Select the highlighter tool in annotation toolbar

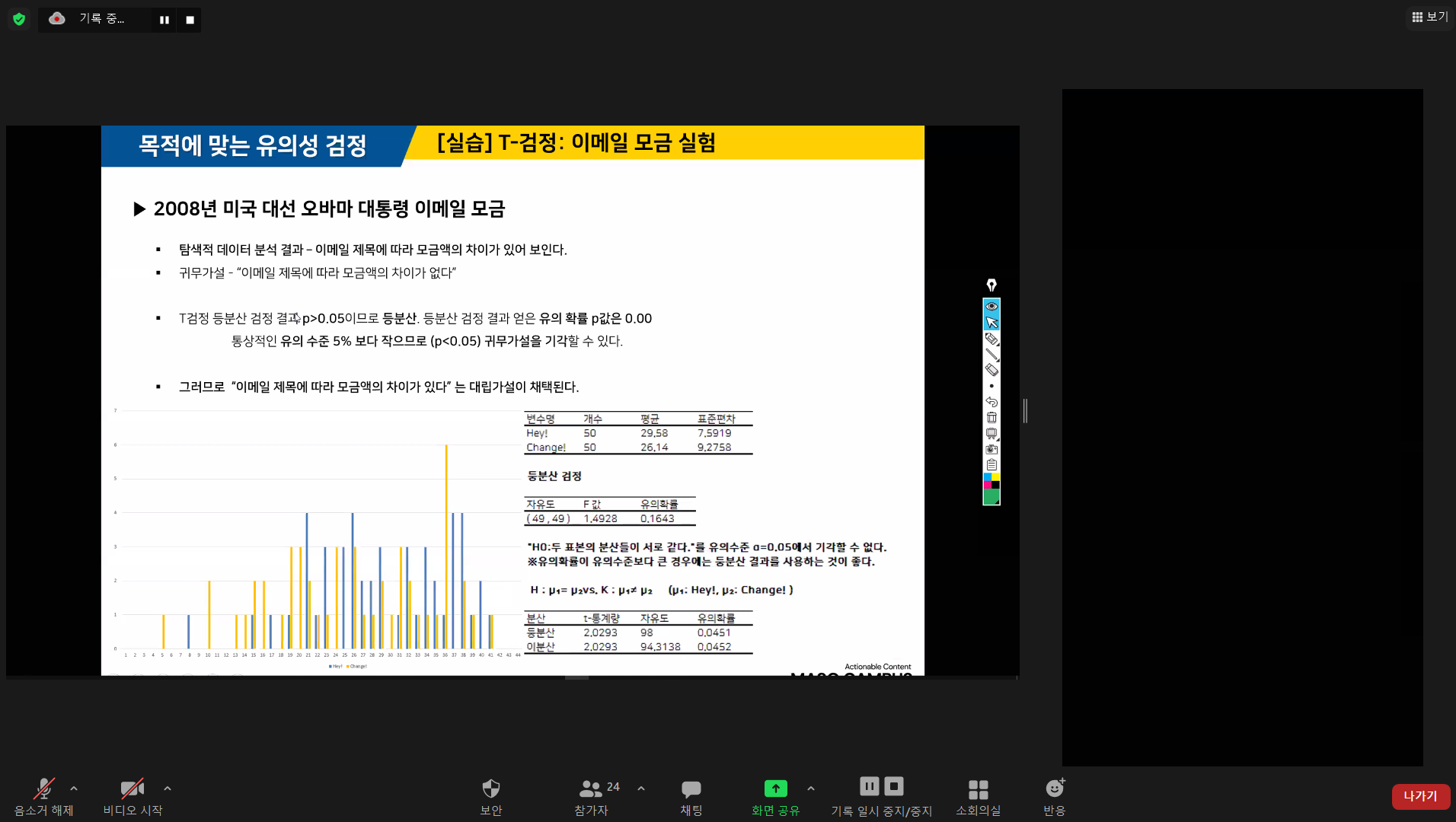click(x=991, y=339)
